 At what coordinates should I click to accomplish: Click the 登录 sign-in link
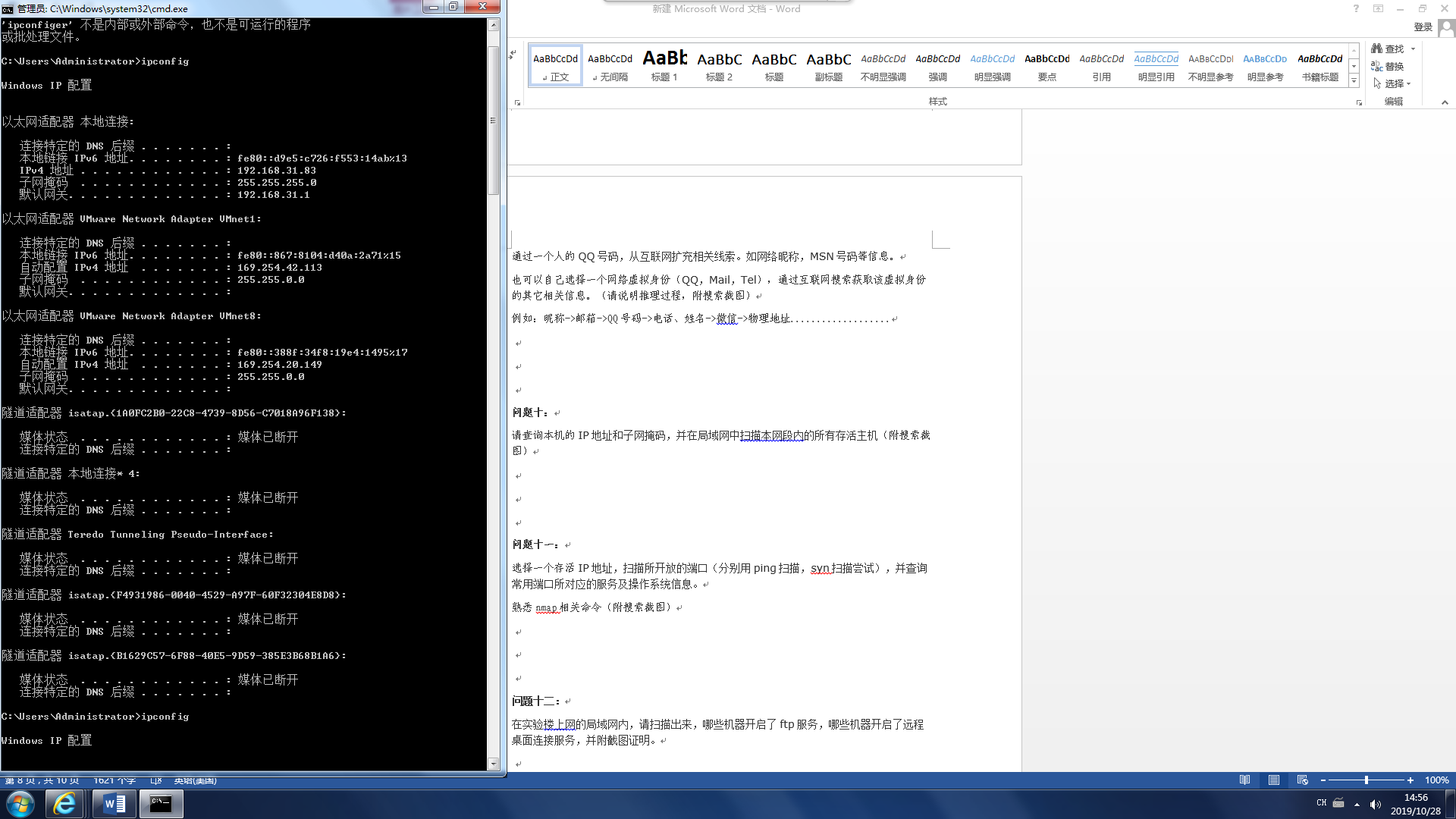click(1423, 27)
